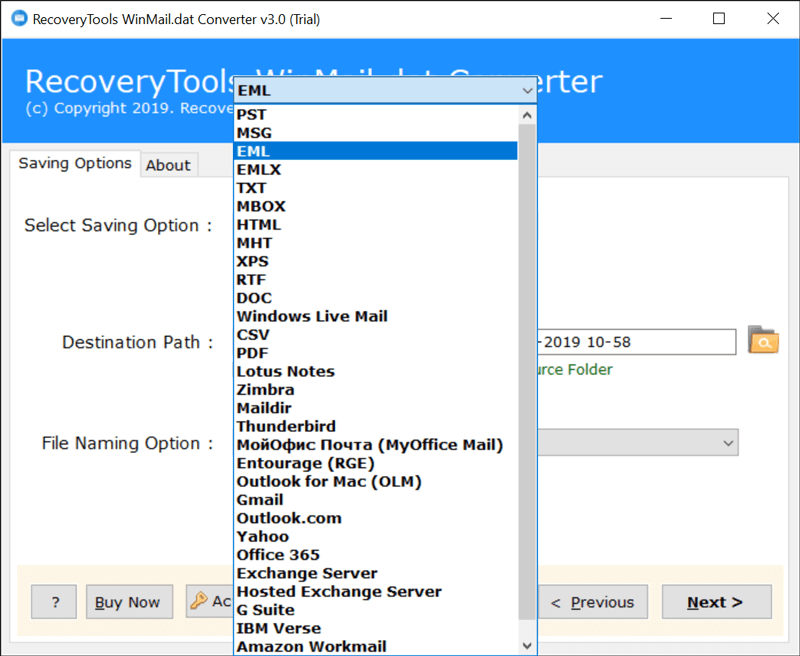Select Thunderbird in the dropdown
800x656 pixels.
[x=376, y=426]
